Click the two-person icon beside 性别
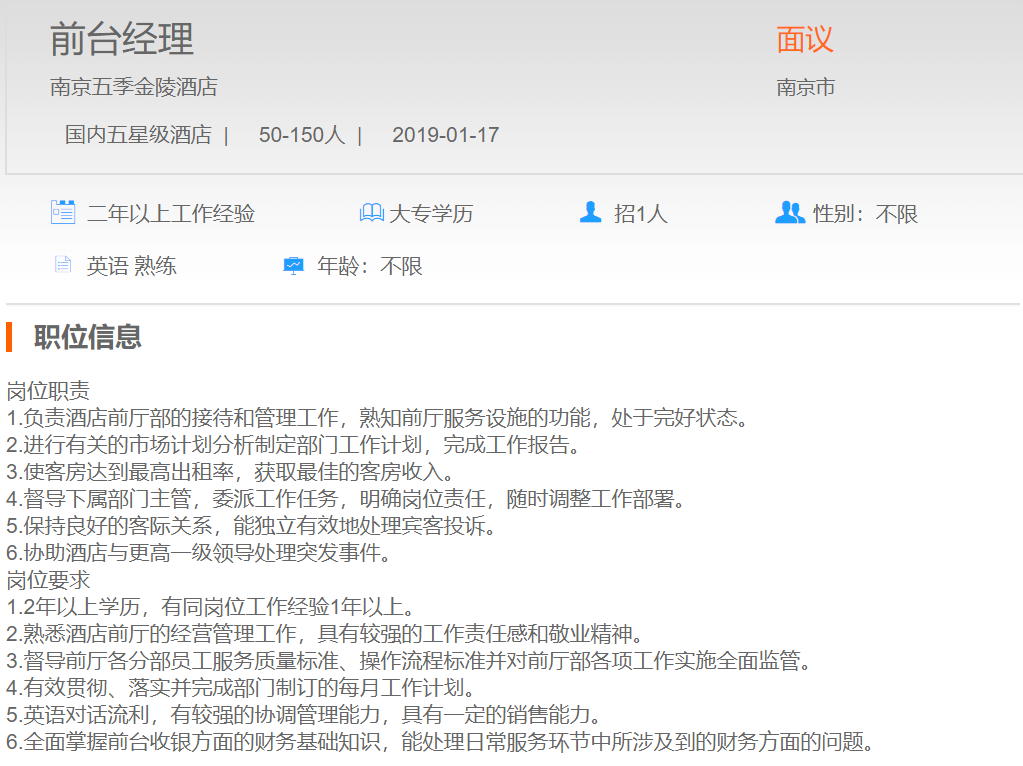 point(789,212)
